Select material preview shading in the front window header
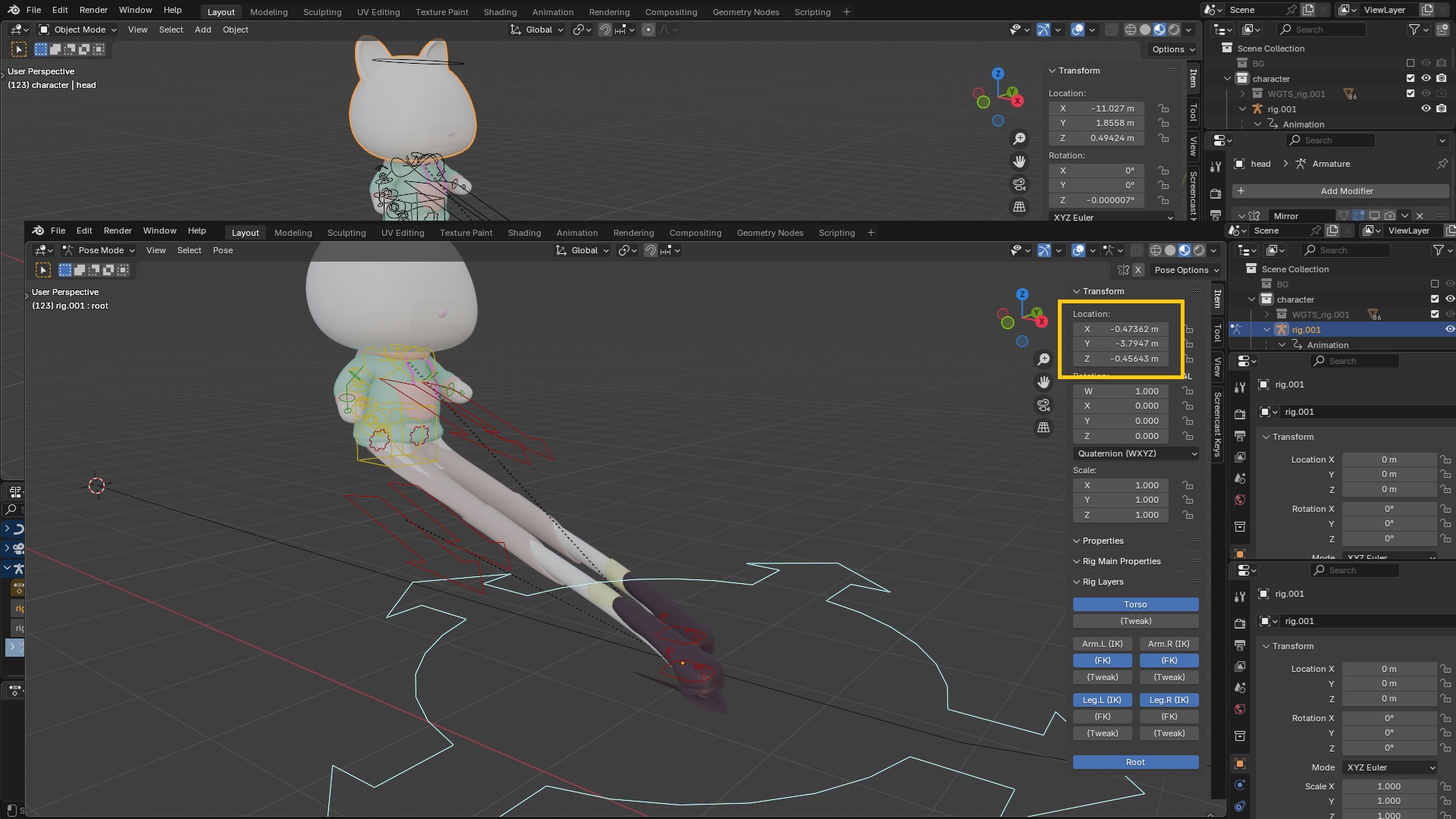Image resolution: width=1456 pixels, height=819 pixels. 1185,250
